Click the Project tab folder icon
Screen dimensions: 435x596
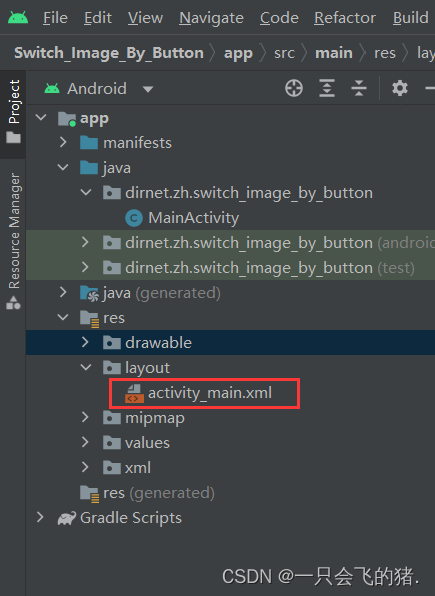click(13, 137)
